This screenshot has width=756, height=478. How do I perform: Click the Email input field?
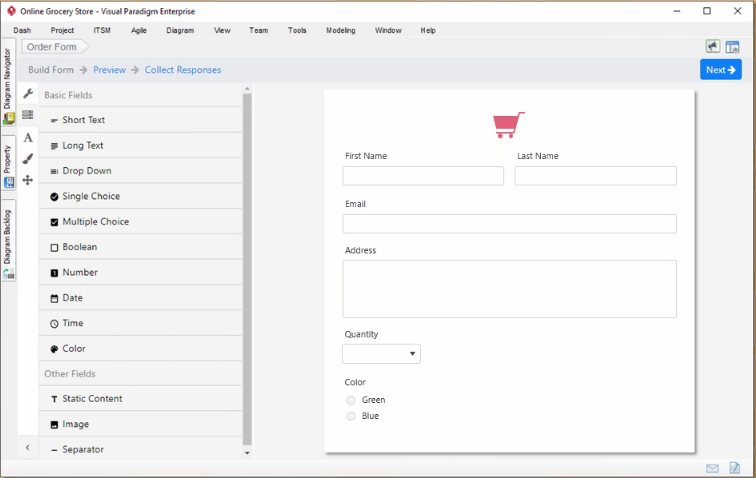pos(509,224)
